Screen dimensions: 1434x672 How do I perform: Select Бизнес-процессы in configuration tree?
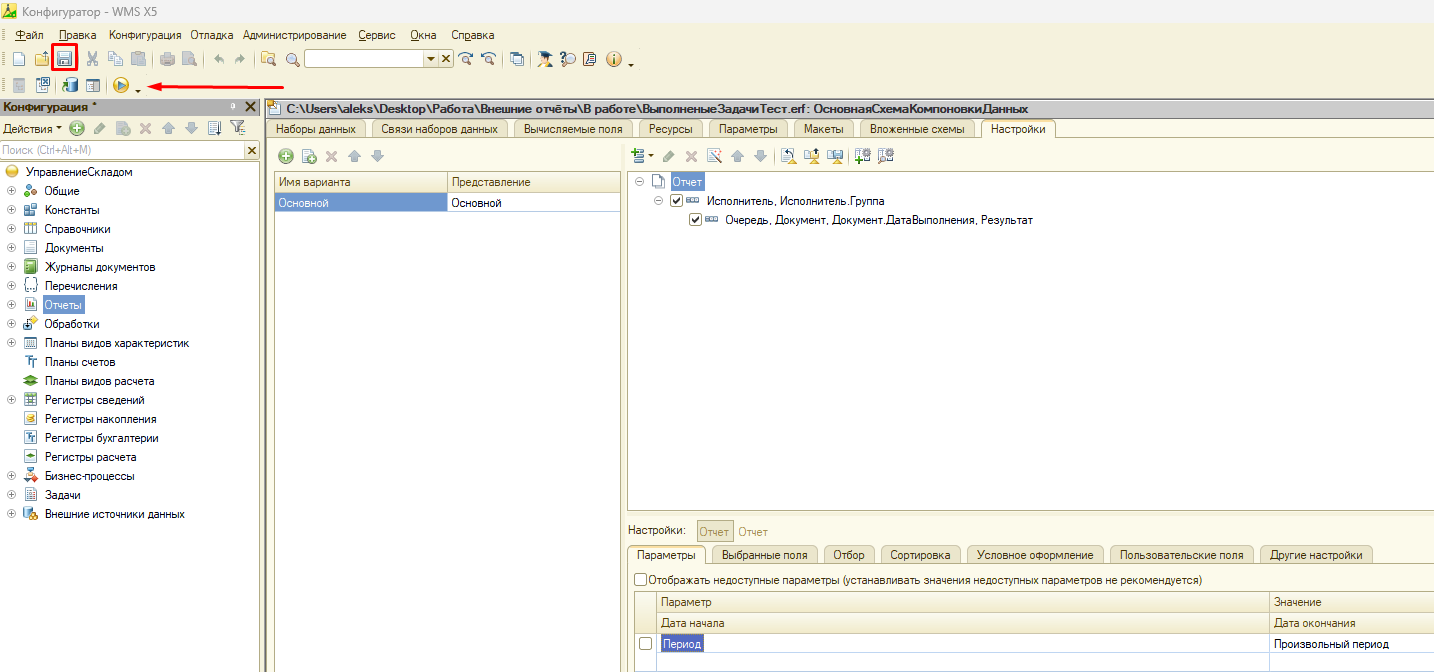coord(89,476)
